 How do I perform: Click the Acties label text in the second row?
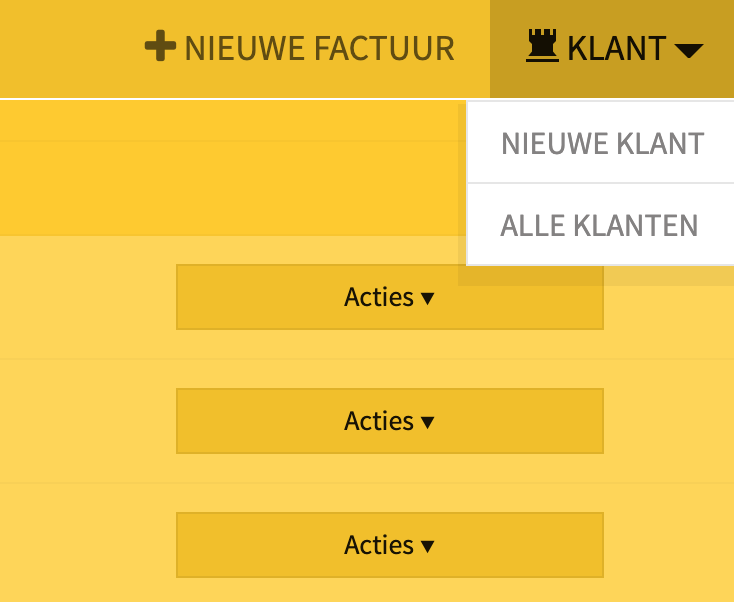[x=379, y=421]
